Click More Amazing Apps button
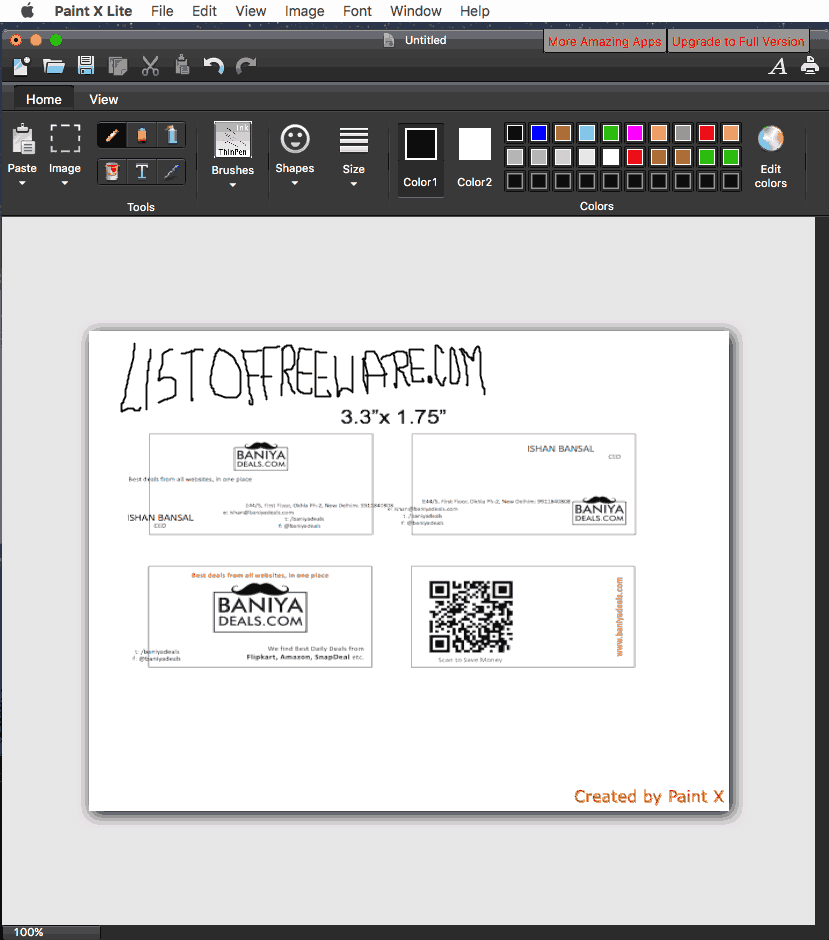This screenshot has width=829, height=940. point(605,41)
